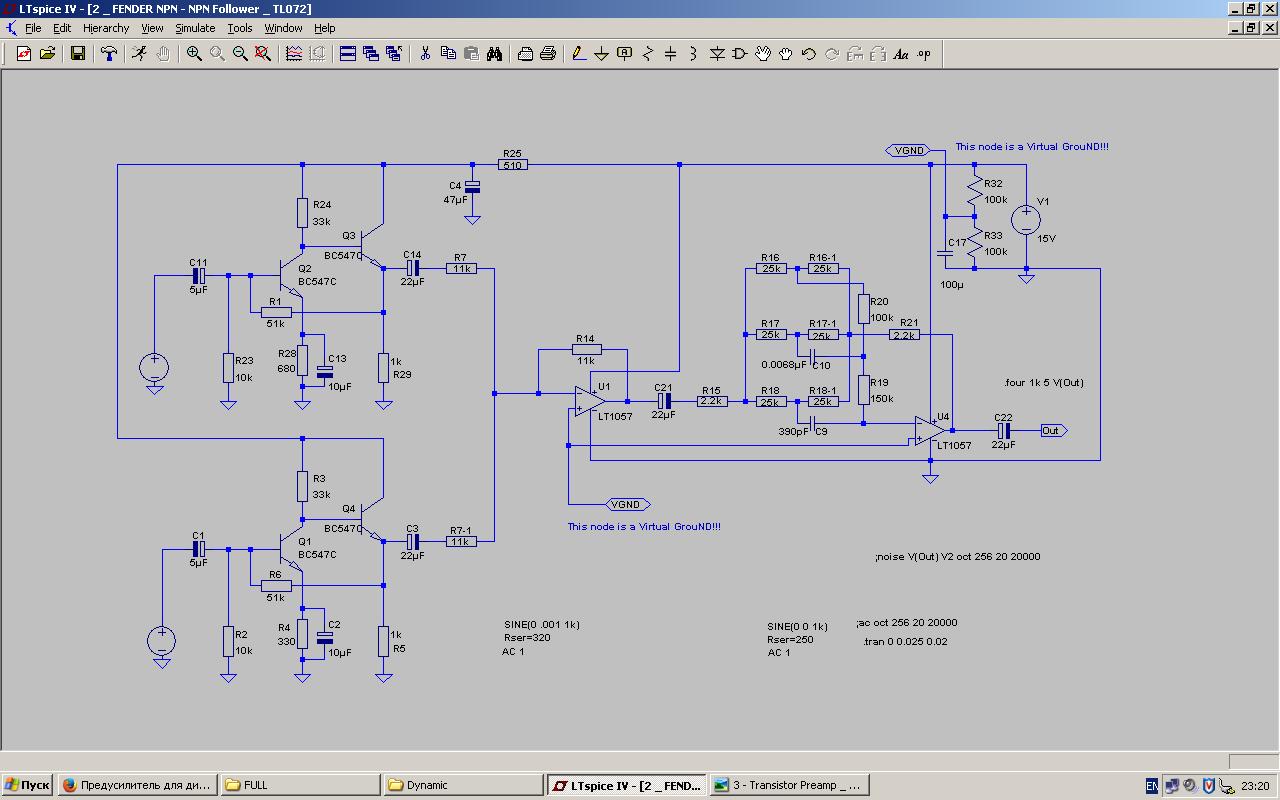Click the Save diskette icon
The image size is (1280, 800).
[77, 54]
